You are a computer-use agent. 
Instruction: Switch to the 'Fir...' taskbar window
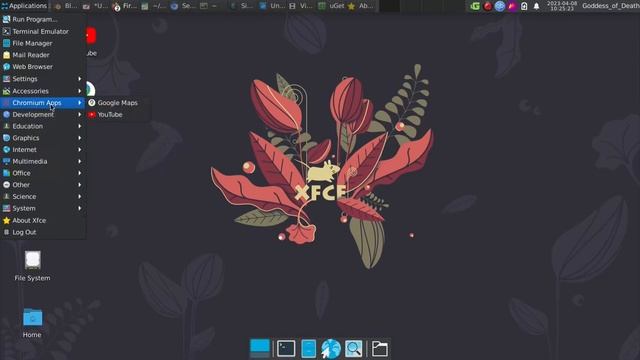(x=124, y=6)
